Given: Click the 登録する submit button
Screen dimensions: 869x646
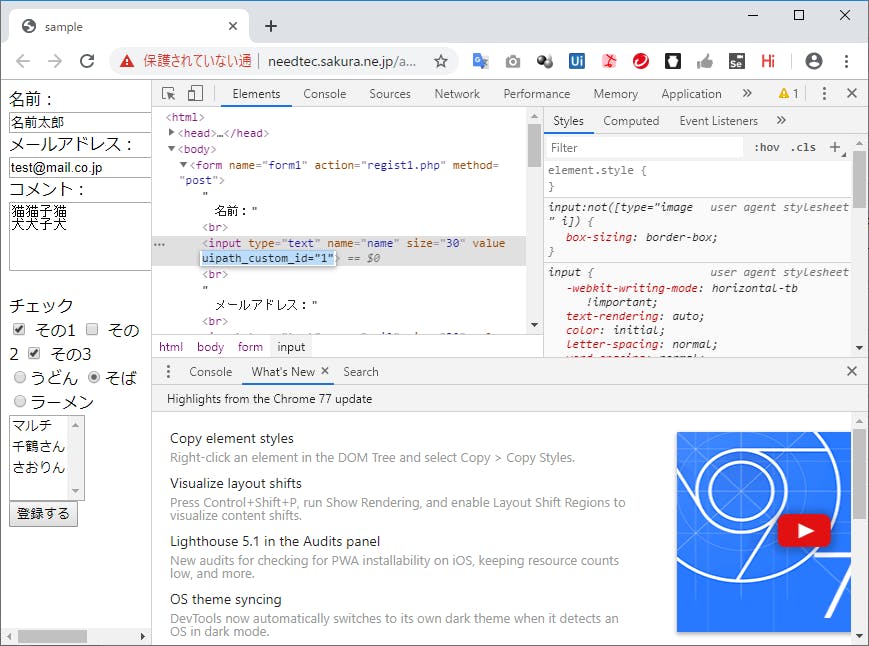Looking at the screenshot, I should (x=43, y=514).
